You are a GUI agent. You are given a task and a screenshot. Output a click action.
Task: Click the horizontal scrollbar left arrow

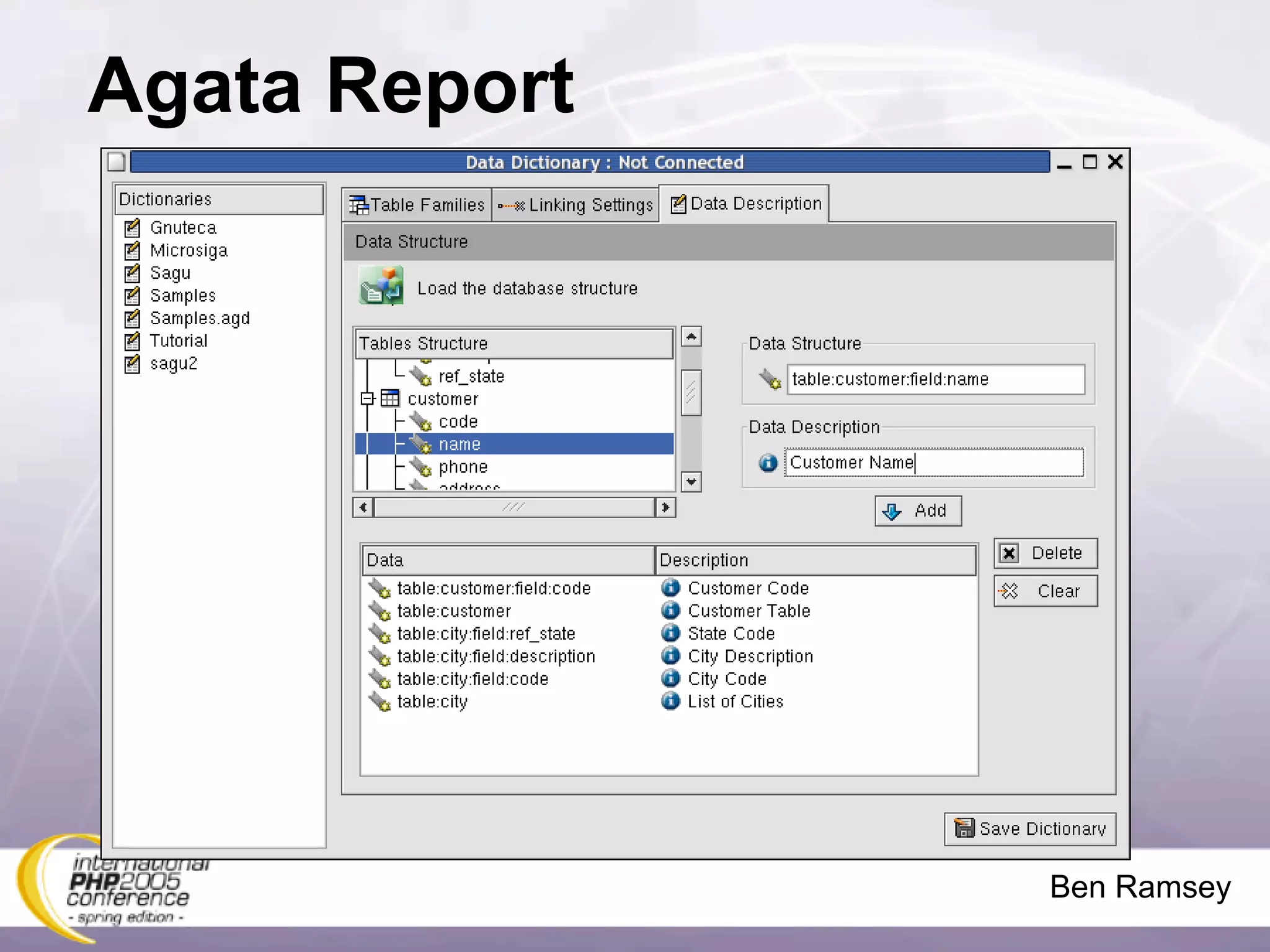pos(363,507)
